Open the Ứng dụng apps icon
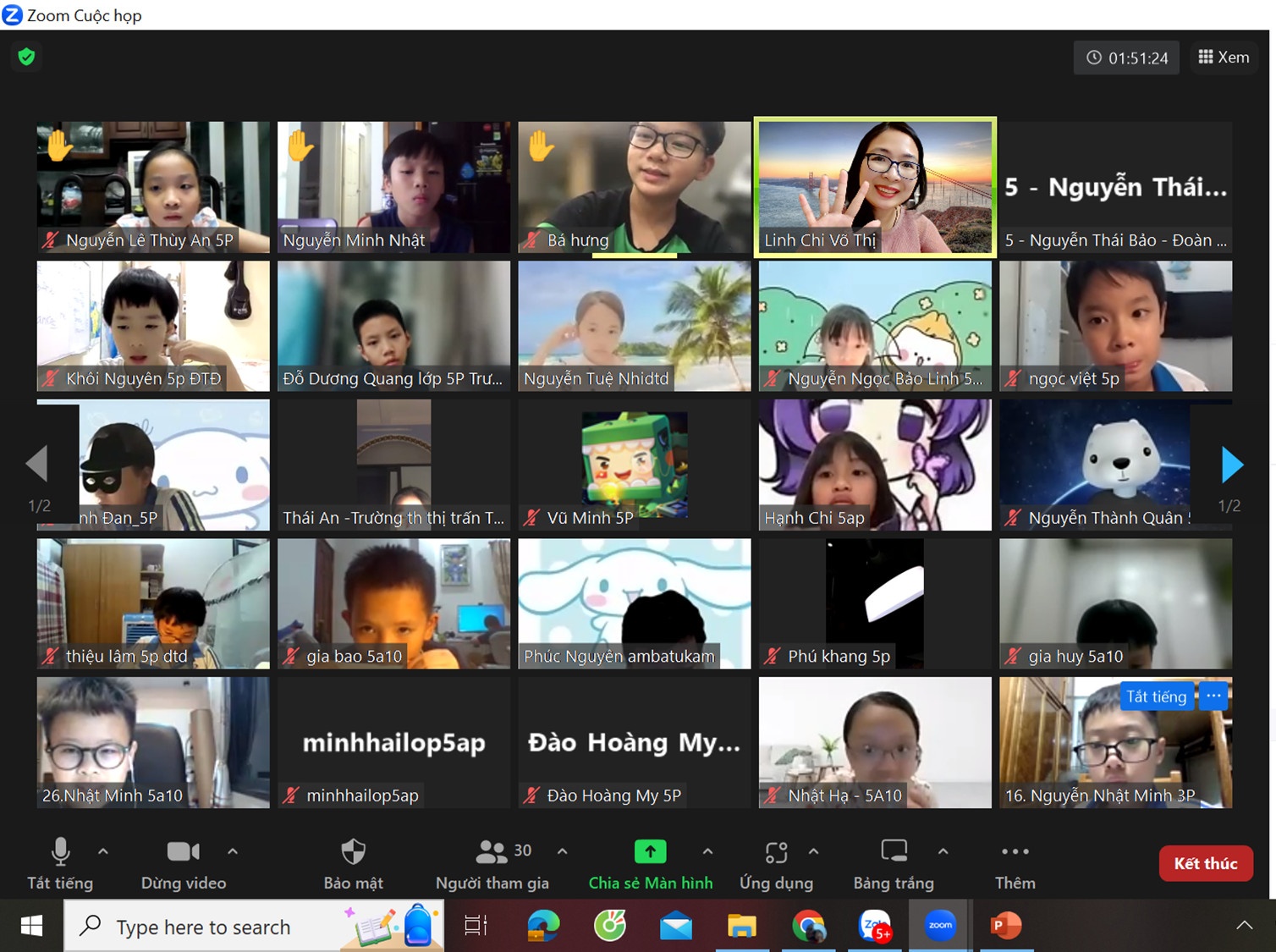 pyautogui.click(x=776, y=852)
